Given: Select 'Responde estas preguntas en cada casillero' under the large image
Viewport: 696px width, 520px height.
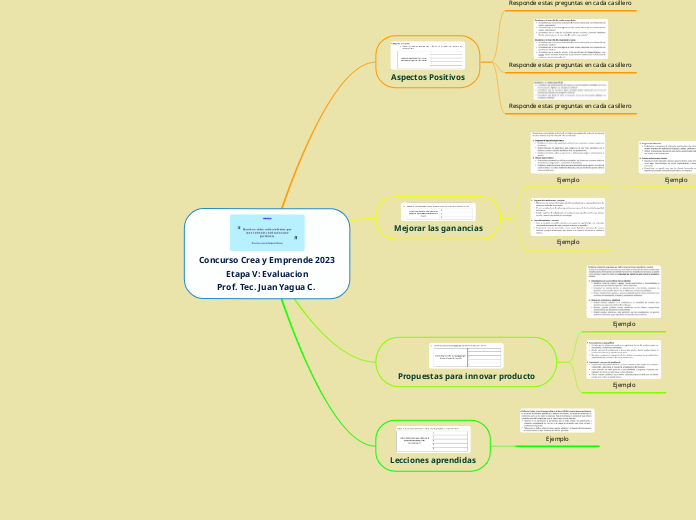Looking at the screenshot, I should click(570, 65).
